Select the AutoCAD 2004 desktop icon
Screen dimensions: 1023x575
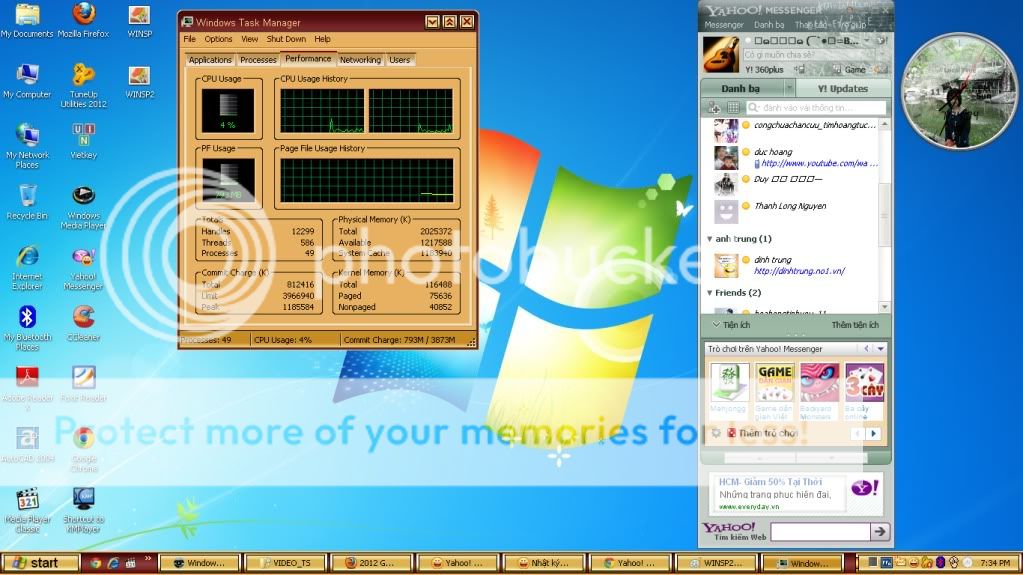pyautogui.click(x=27, y=444)
